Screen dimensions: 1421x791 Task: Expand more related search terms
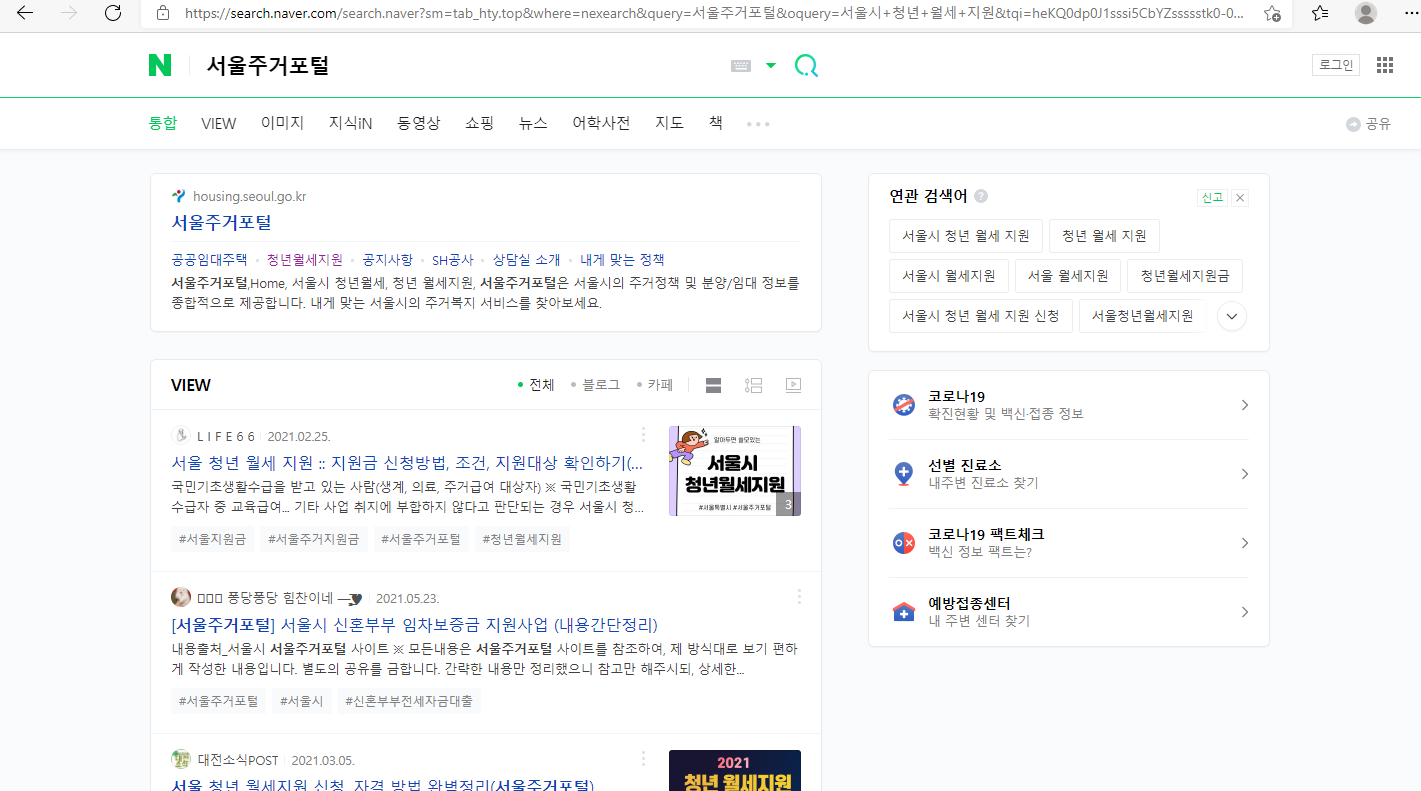pos(1232,316)
